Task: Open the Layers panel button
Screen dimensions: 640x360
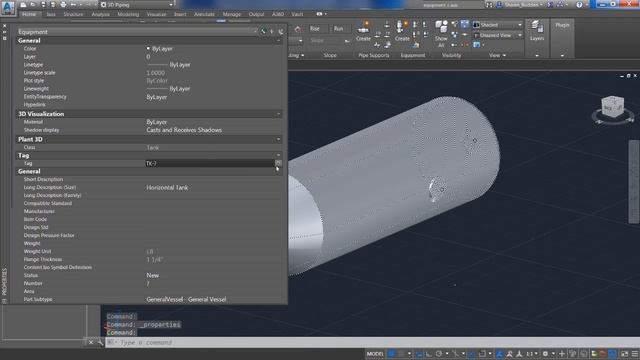Action: (x=537, y=31)
